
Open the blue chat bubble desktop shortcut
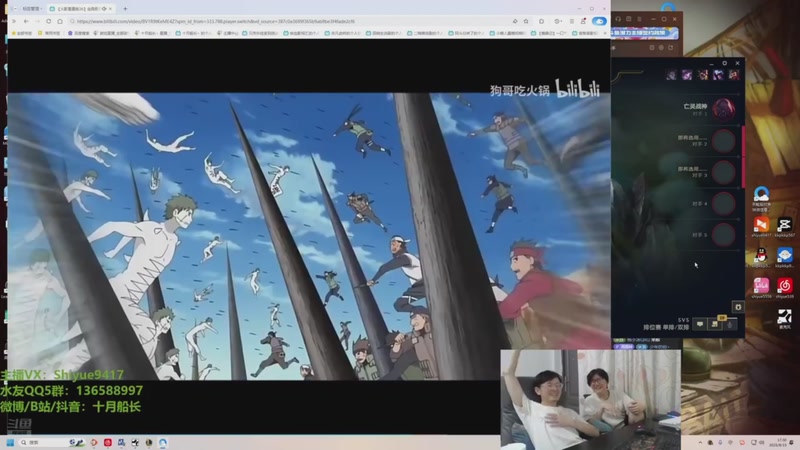784,257
